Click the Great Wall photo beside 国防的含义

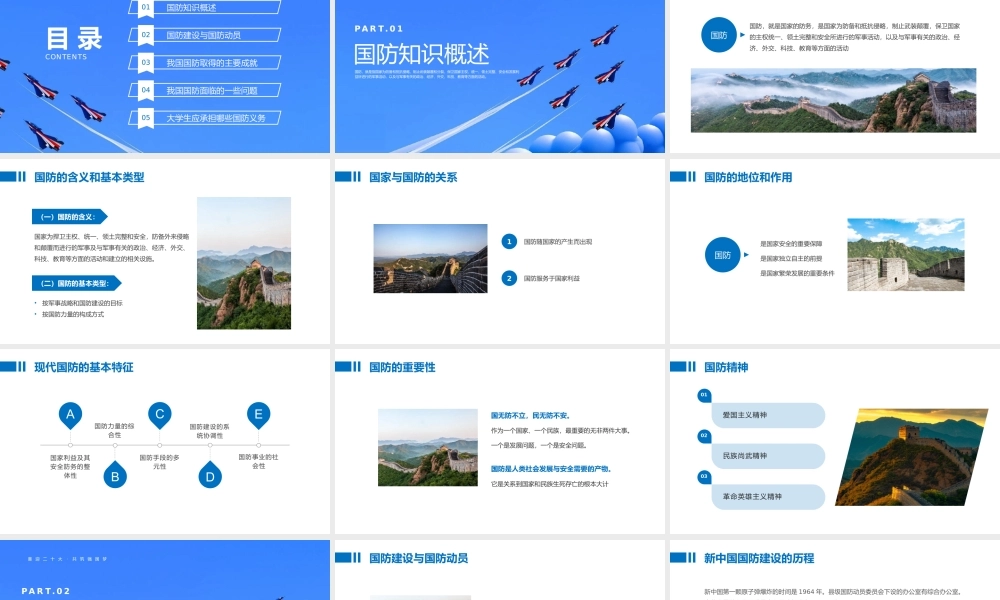pos(244,263)
